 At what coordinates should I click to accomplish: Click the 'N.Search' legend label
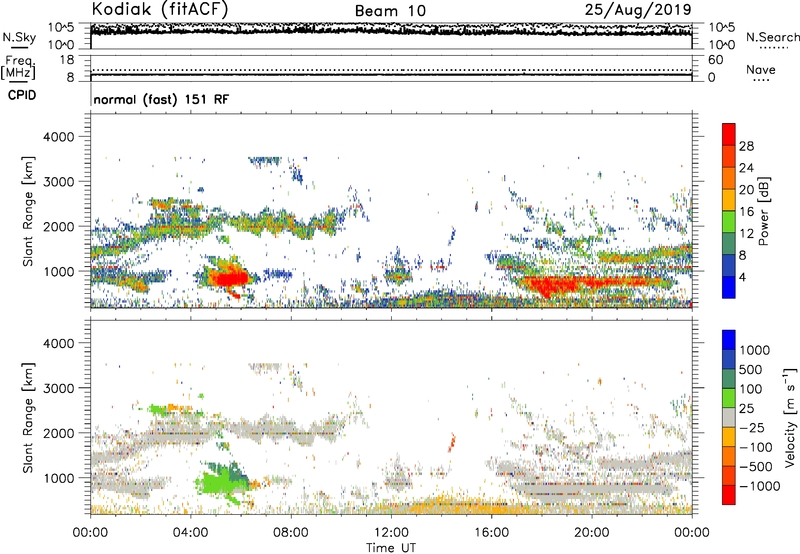coord(772,37)
